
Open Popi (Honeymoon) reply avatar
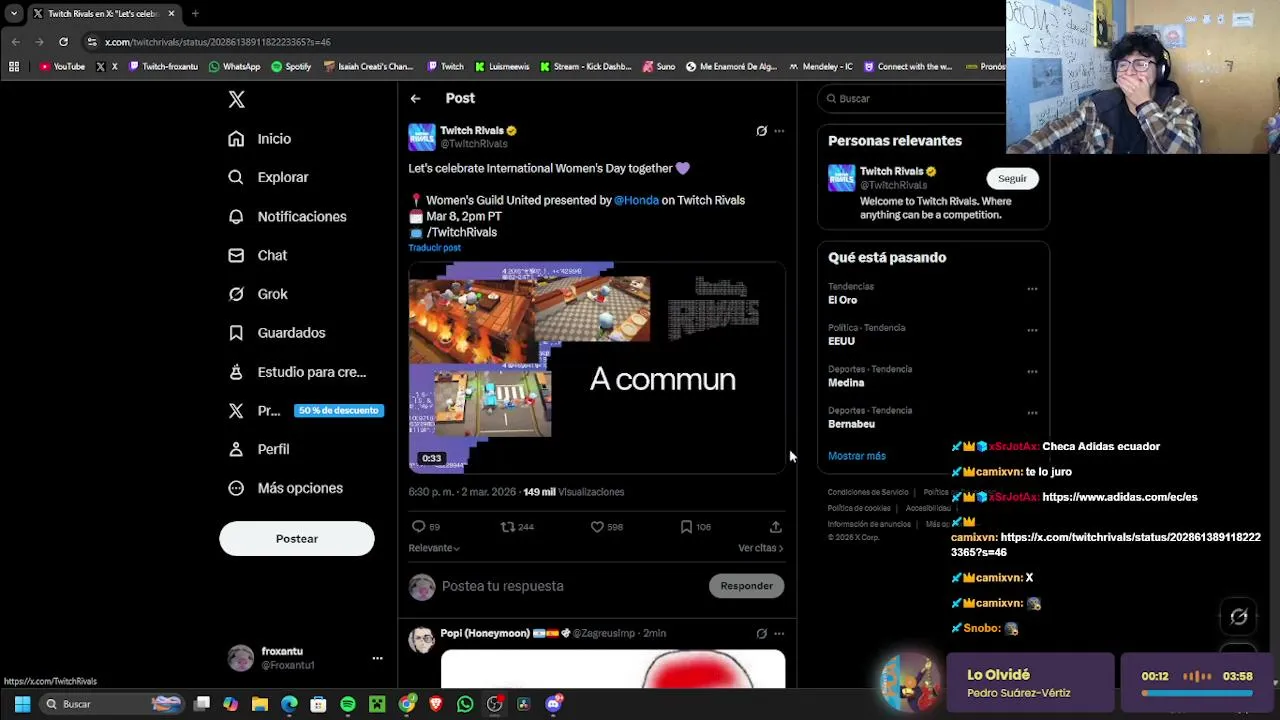click(x=422, y=640)
